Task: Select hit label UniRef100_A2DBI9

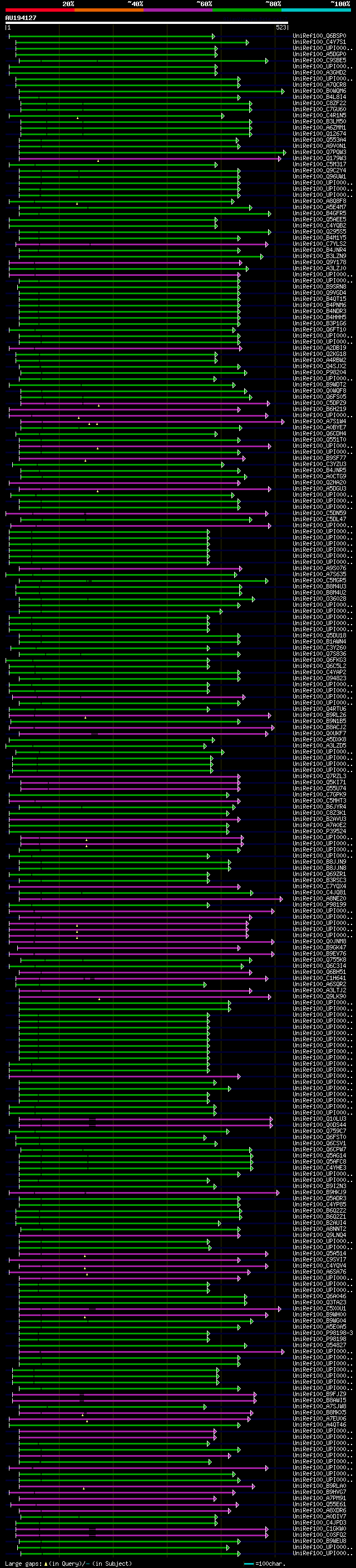Action: [x=319, y=348]
